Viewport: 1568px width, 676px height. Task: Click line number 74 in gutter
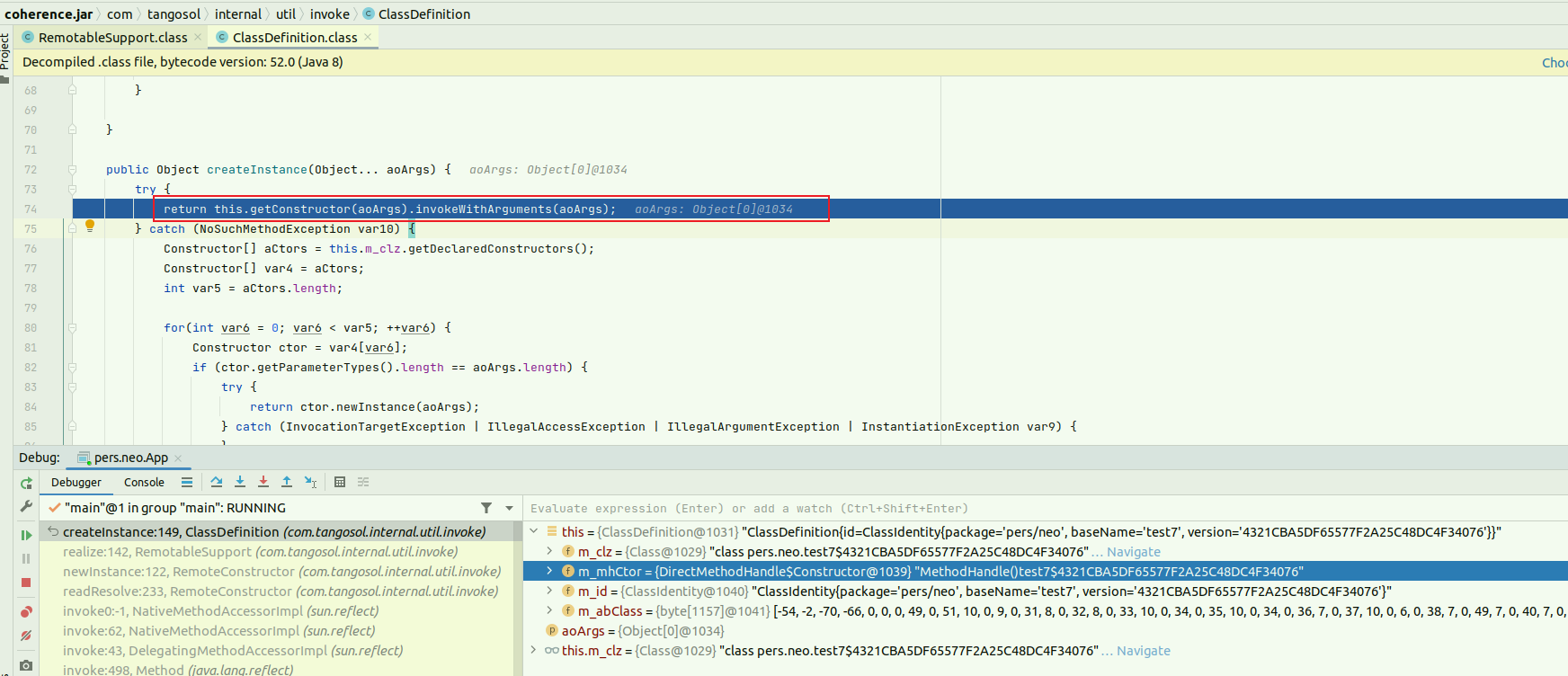pyautogui.click(x=31, y=209)
